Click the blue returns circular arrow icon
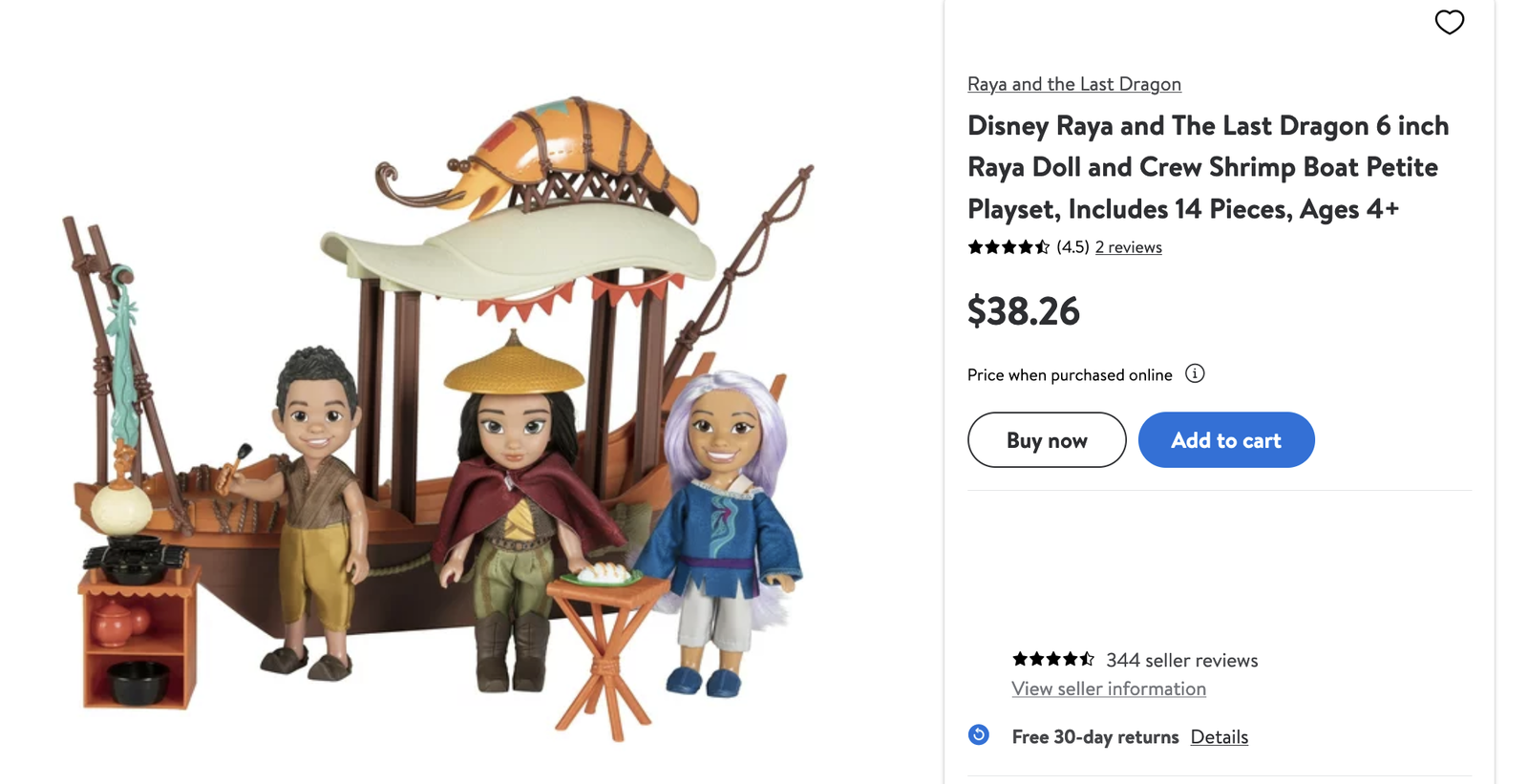 pyautogui.click(x=979, y=735)
